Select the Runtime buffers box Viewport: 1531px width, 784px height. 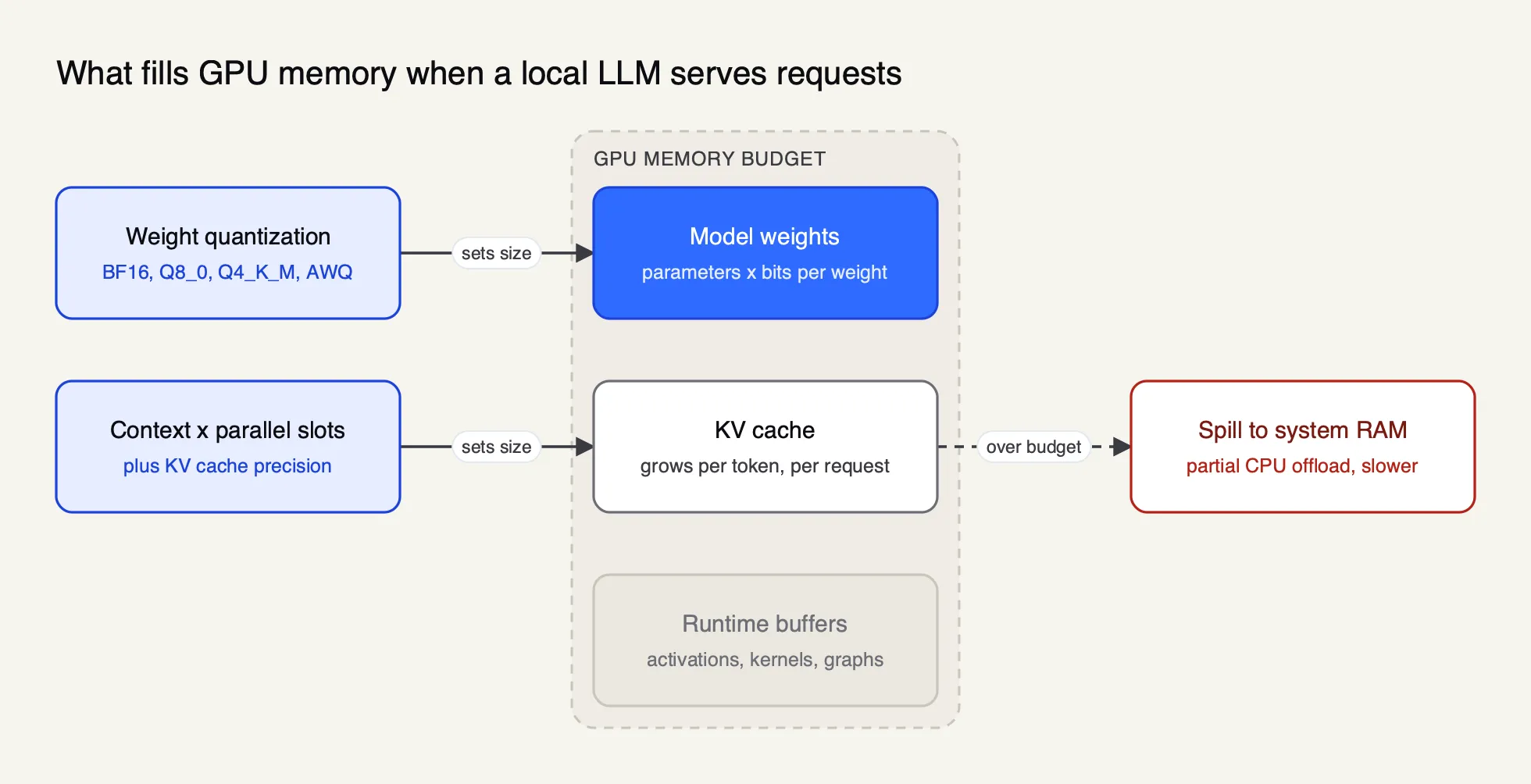click(765, 640)
